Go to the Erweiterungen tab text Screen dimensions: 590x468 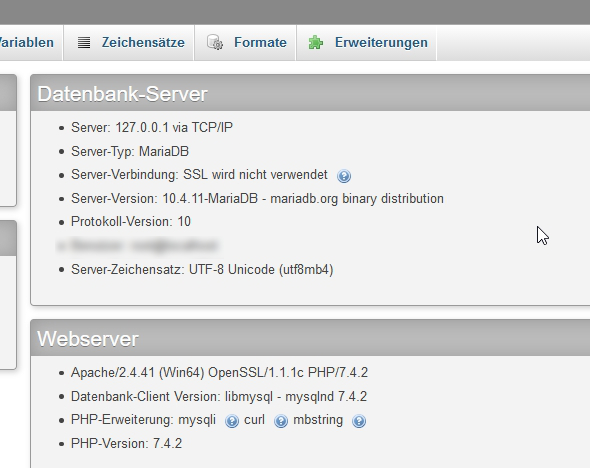click(x=381, y=43)
